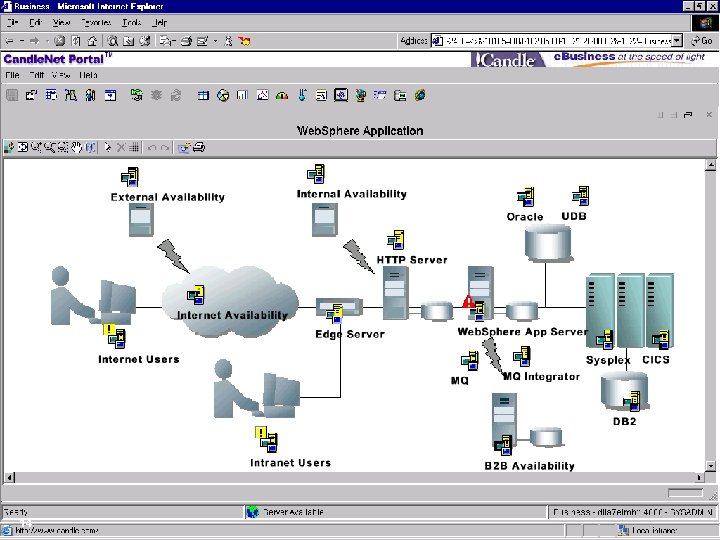This screenshot has height=540, width=720.
Task: Select the Sysplex status icon
Action: (x=605, y=339)
